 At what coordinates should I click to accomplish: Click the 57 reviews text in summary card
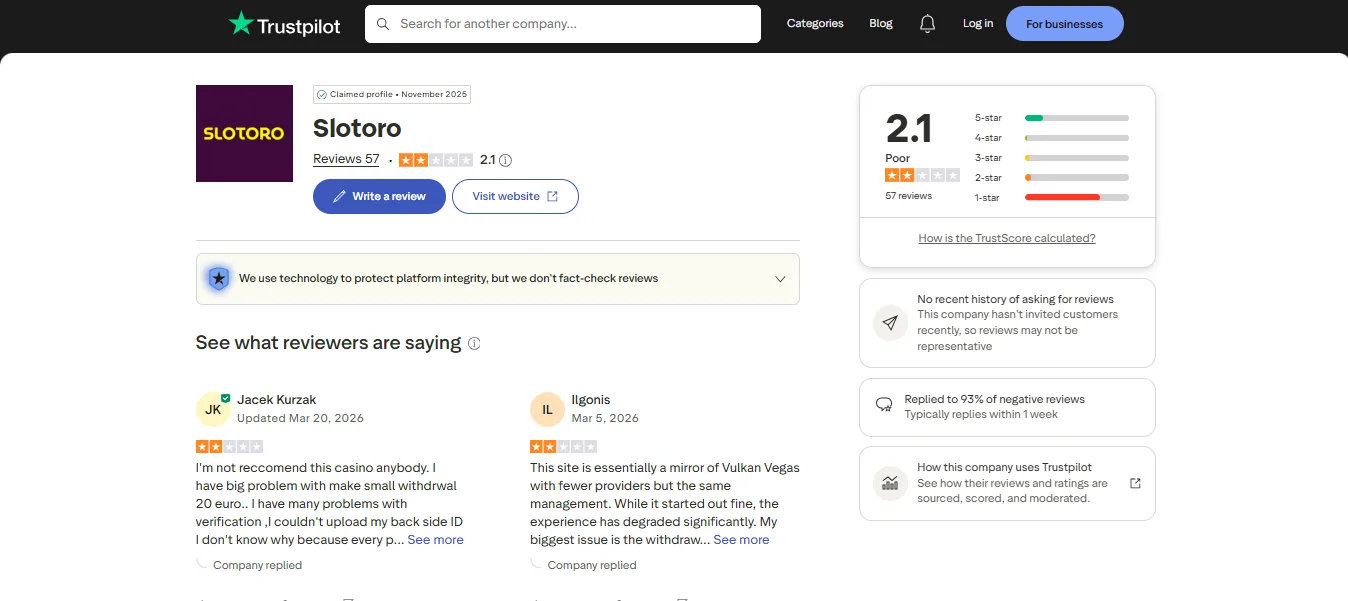[909, 196]
